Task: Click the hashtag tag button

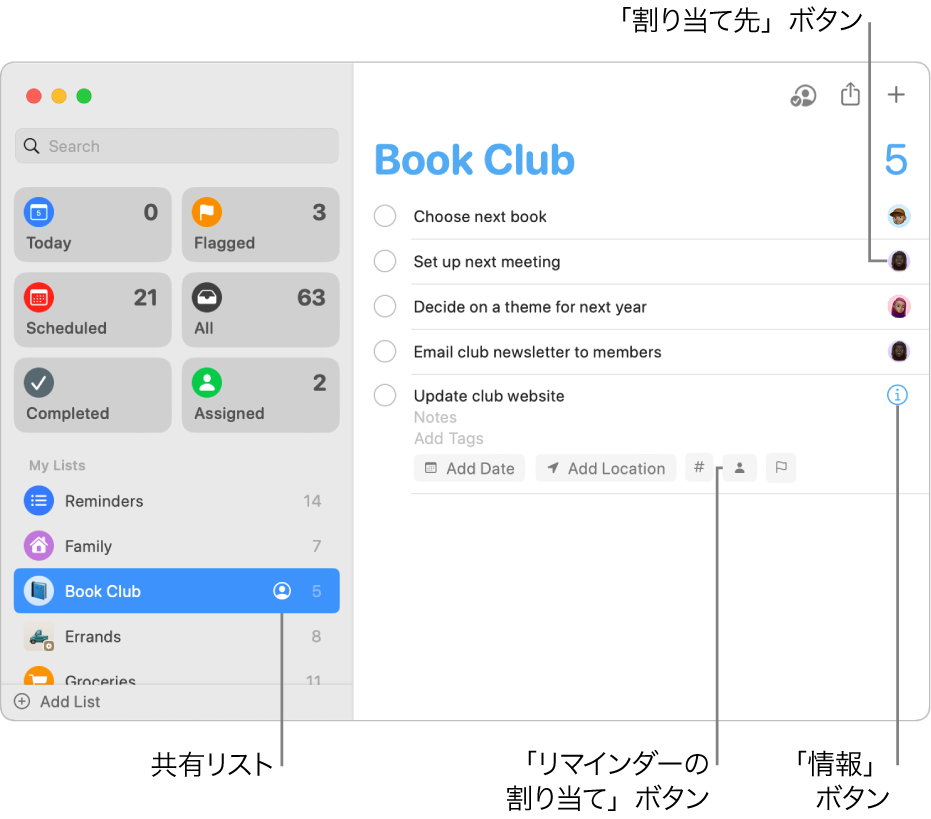Action: [x=699, y=467]
